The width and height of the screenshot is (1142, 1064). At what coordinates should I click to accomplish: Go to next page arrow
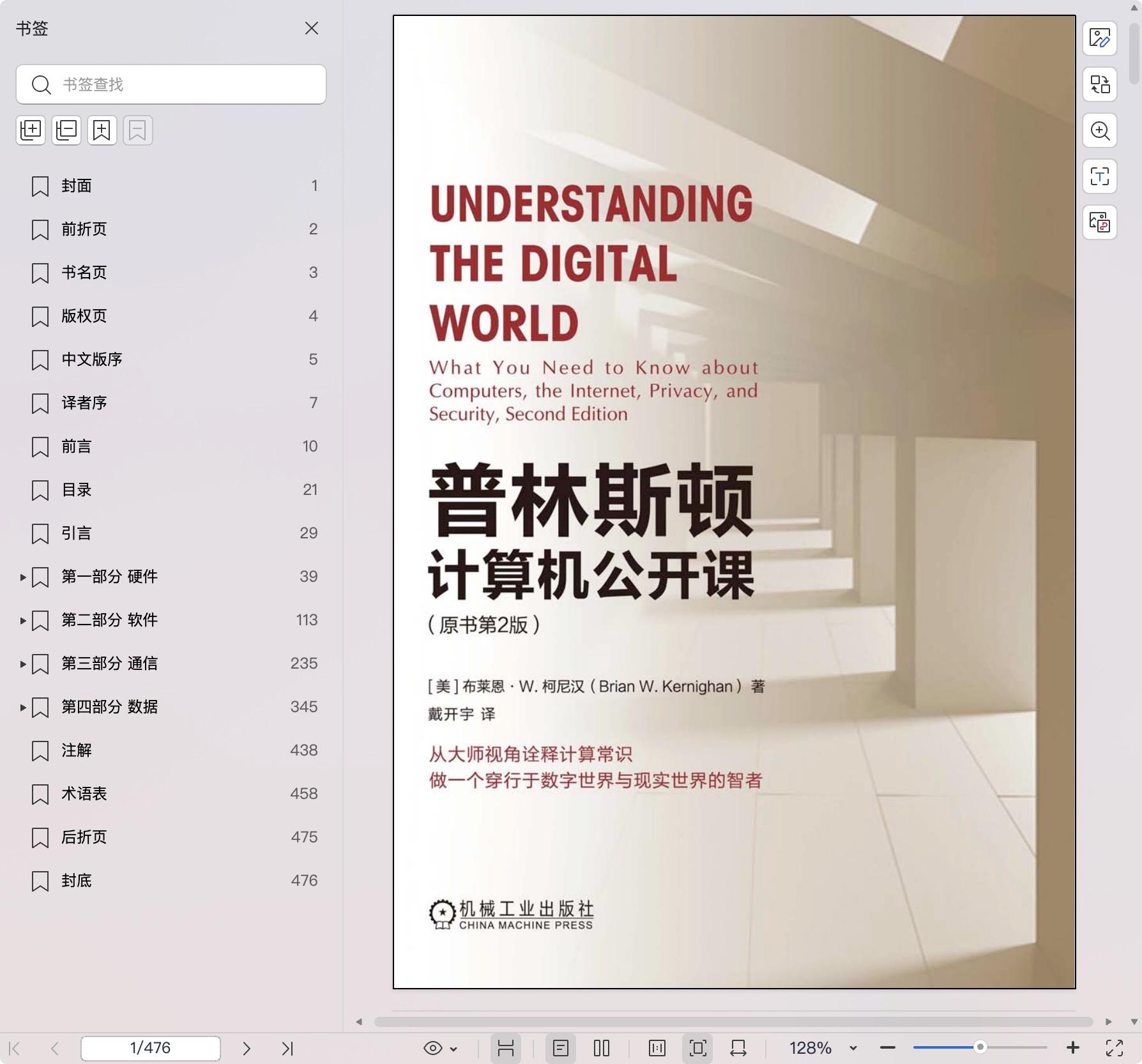(247, 1048)
